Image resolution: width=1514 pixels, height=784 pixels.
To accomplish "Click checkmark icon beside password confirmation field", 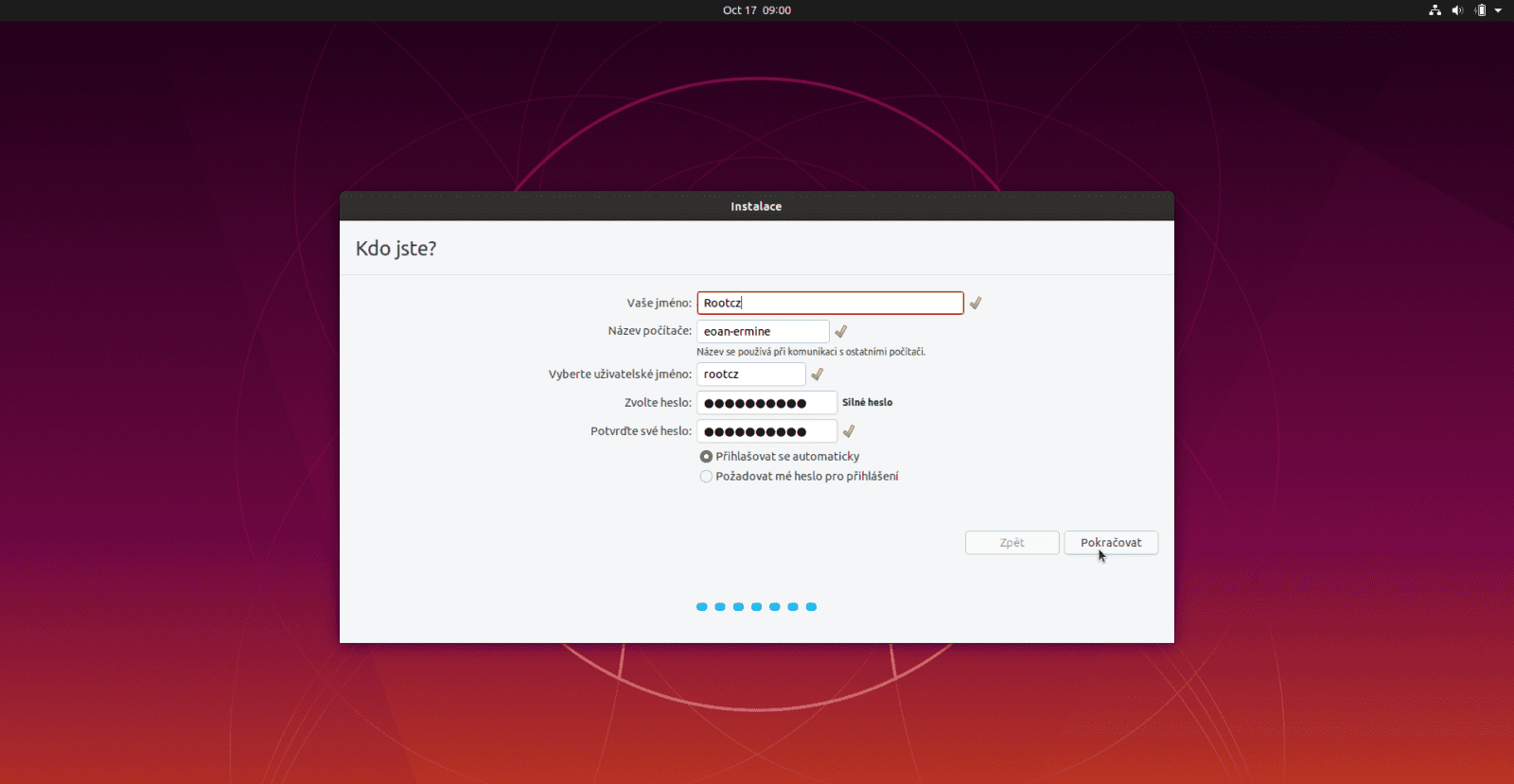I will point(849,431).
